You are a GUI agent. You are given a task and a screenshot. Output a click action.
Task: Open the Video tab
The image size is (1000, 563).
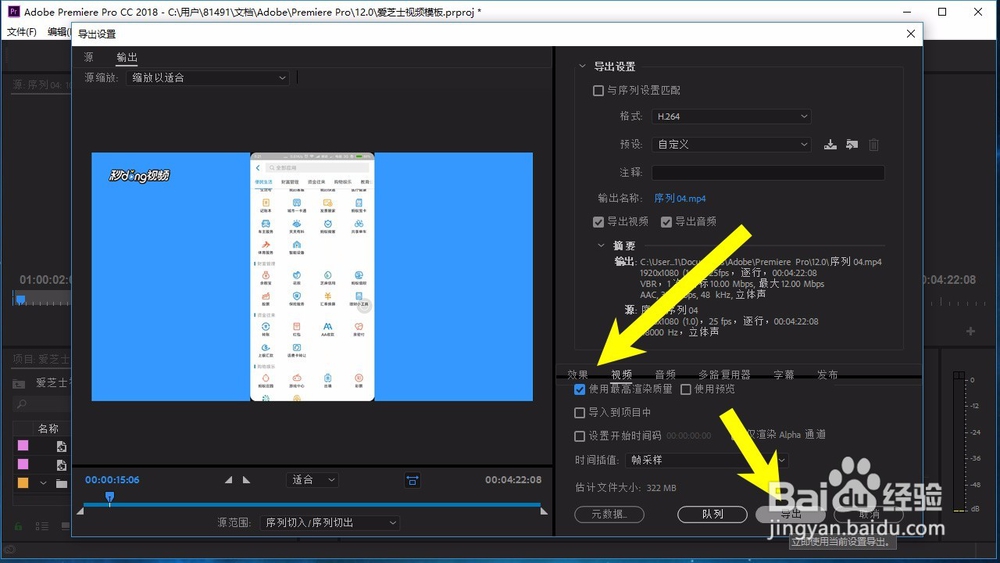click(x=621, y=374)
